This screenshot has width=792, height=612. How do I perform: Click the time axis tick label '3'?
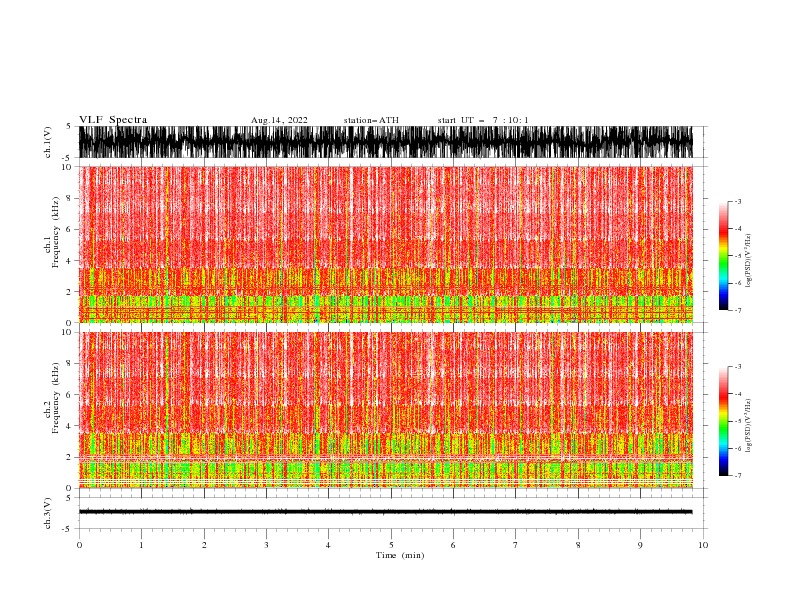[x=266, y=545]
